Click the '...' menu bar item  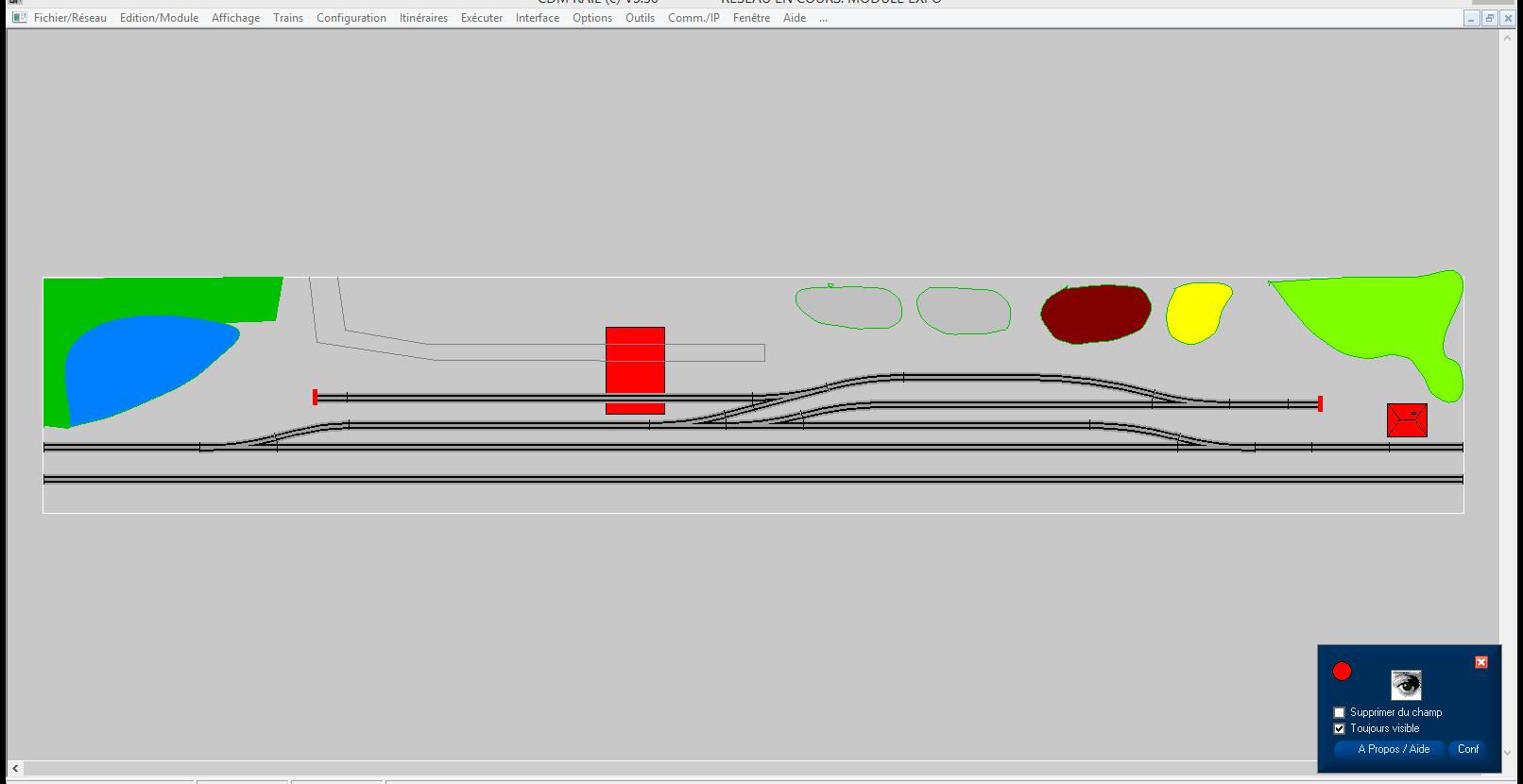click(x=824, y=18)
